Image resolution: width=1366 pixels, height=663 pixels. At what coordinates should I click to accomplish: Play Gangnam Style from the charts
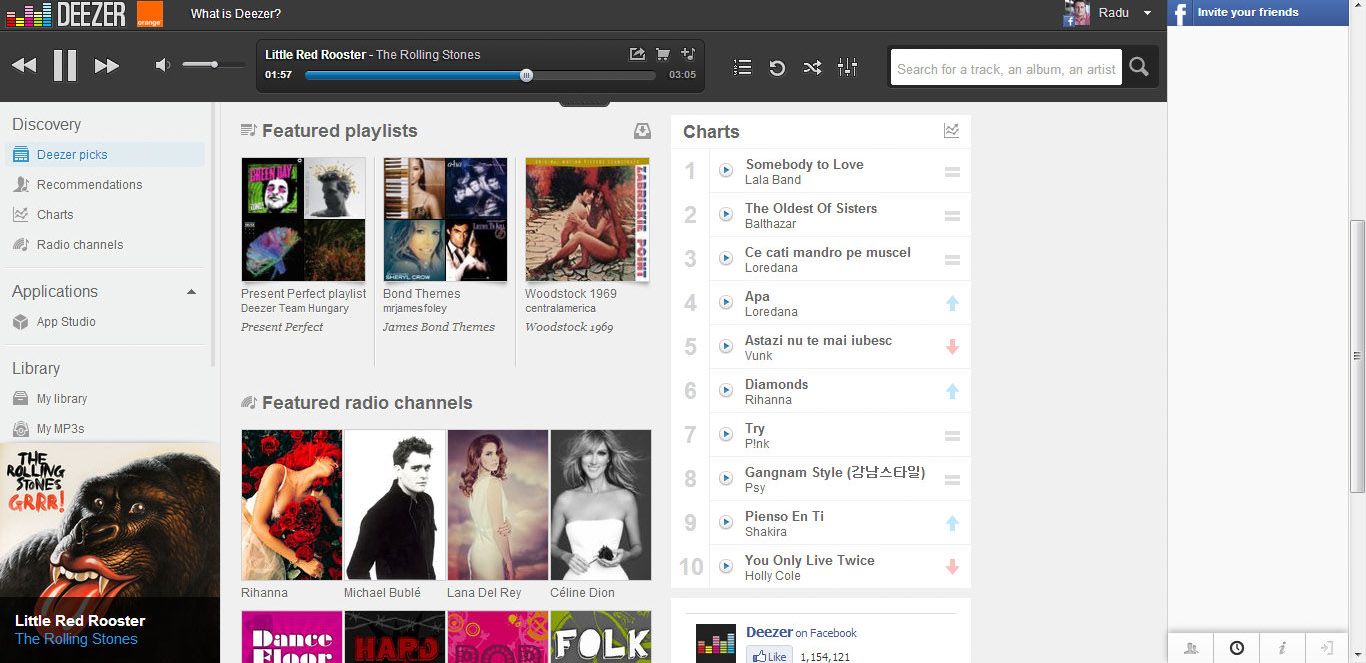(x=726, y=479)
